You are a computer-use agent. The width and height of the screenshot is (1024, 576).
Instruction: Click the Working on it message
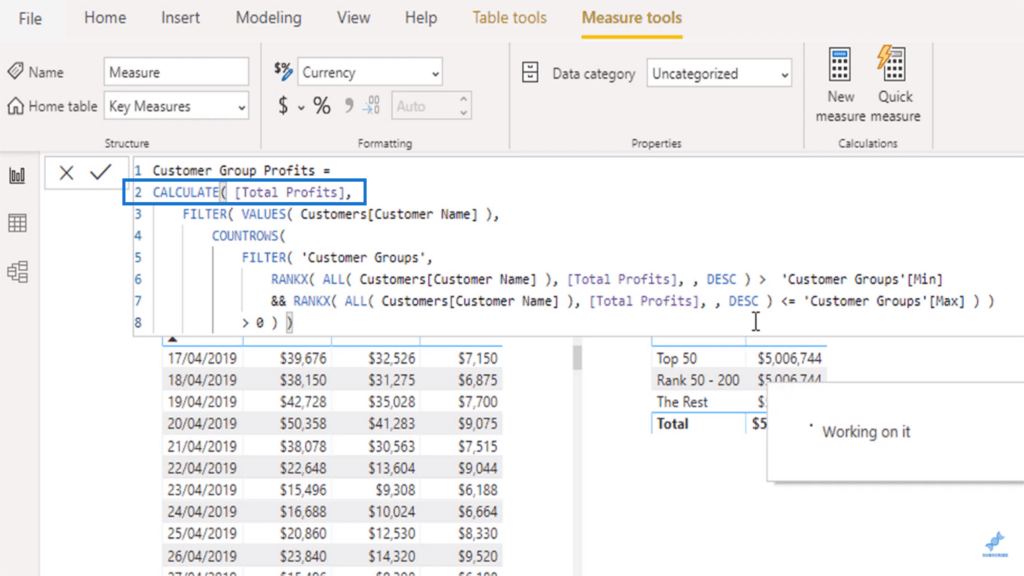866,432
